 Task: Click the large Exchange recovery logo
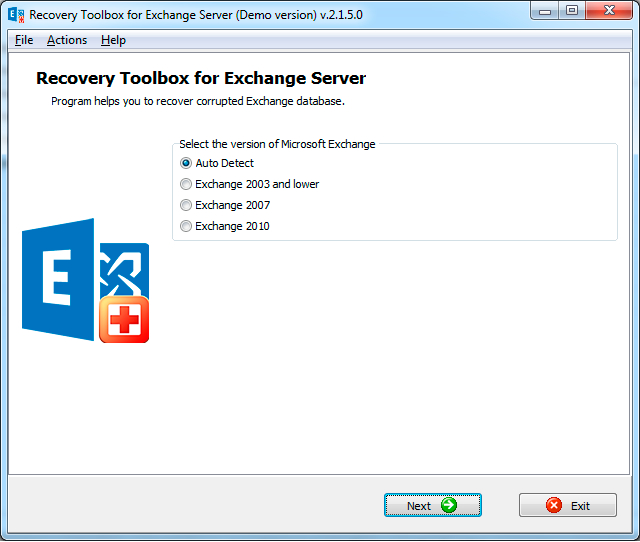(x=85, y=280)
